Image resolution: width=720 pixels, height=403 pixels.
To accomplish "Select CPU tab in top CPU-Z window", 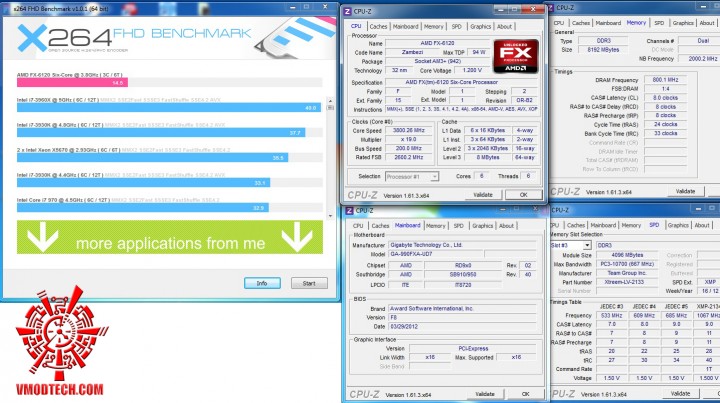I will click(356, 26).
